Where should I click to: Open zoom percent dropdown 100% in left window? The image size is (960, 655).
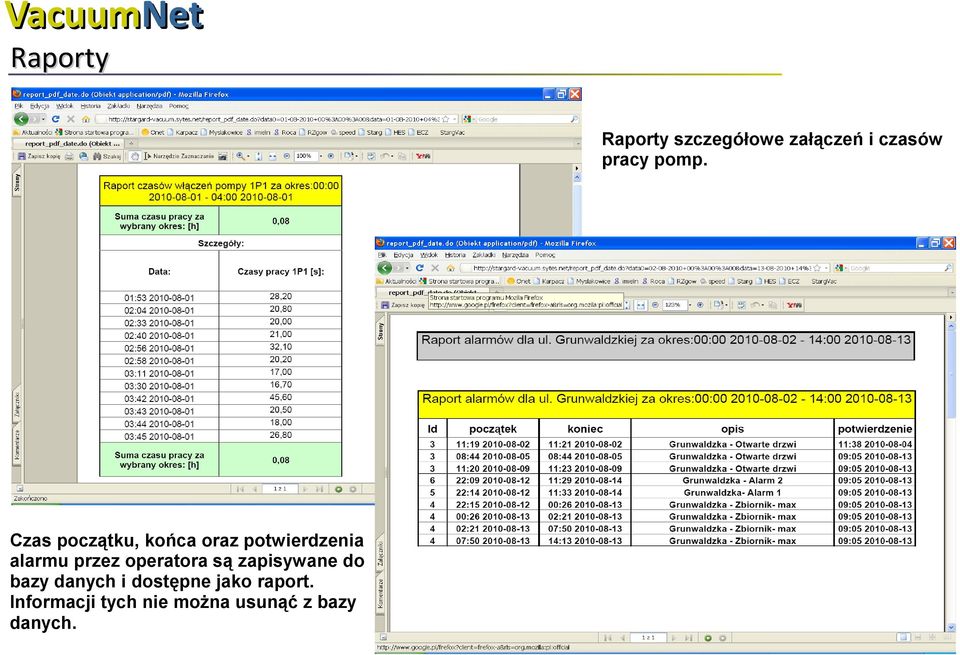click(x=321, y=156)
